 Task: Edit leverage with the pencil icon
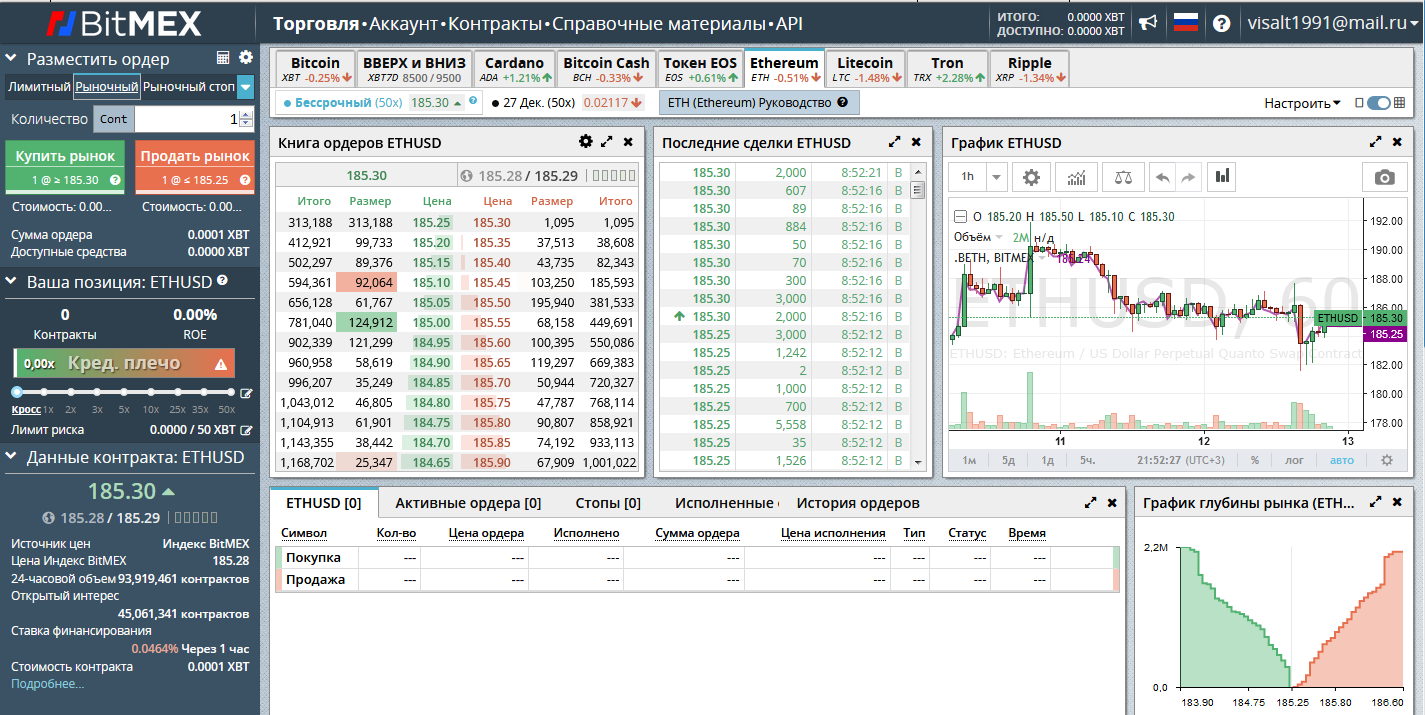click(x=246, y=393)
